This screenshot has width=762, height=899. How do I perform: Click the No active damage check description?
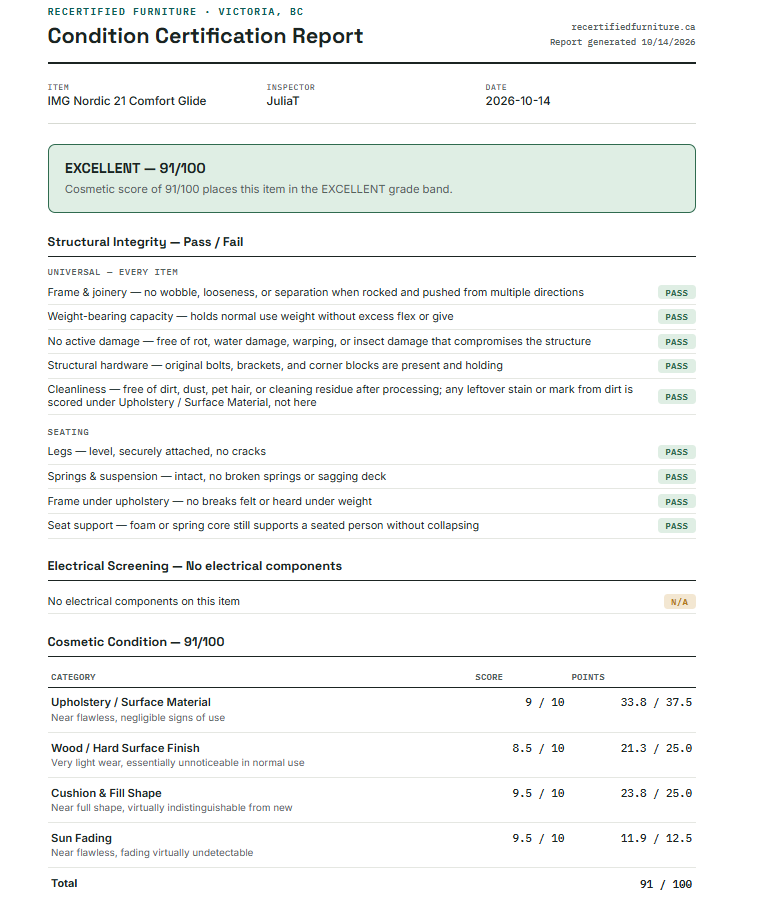pyautogui.click(x=319, y=341)
